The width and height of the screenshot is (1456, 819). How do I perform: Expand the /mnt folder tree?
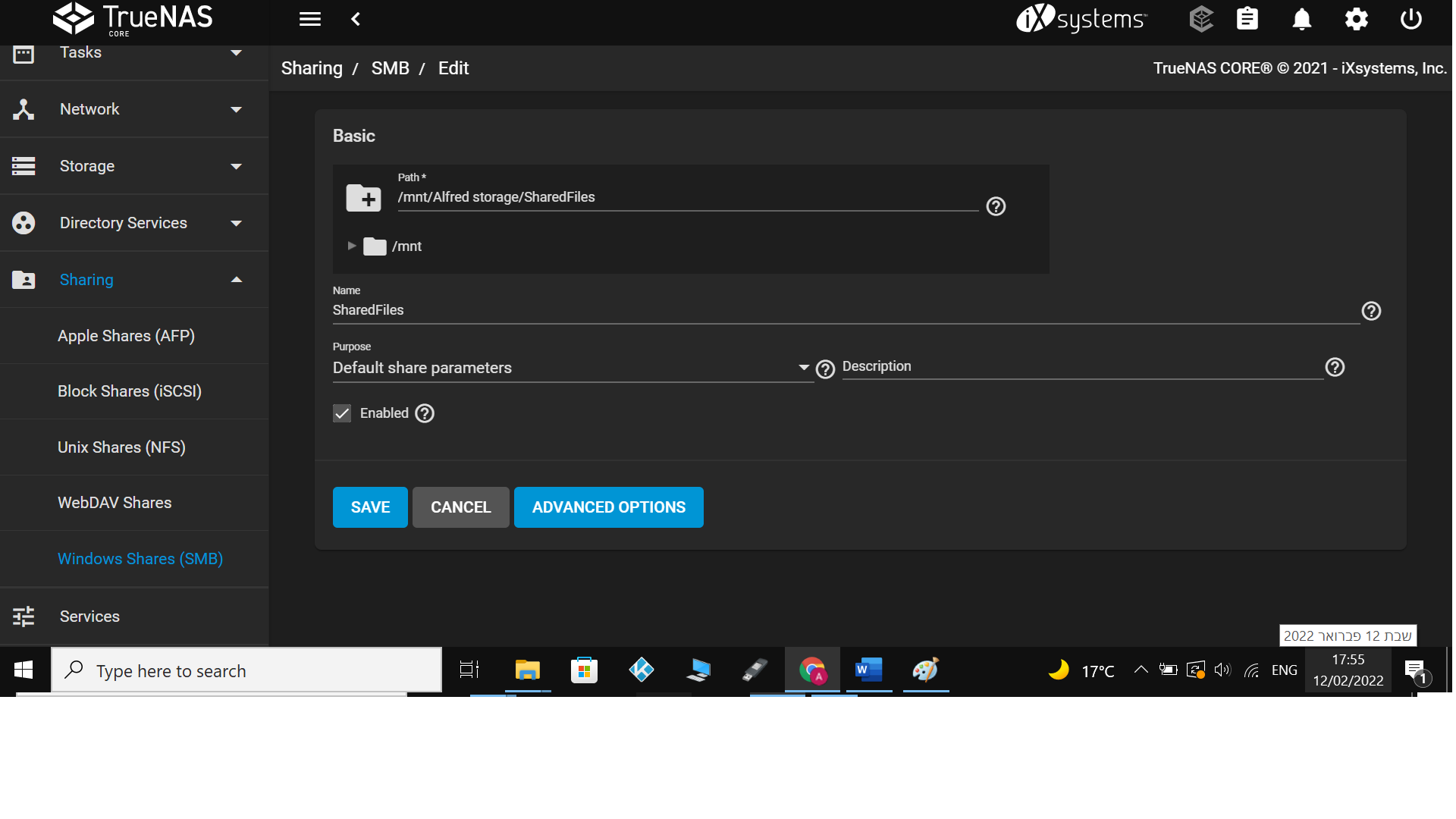click(x=352, y=246)
